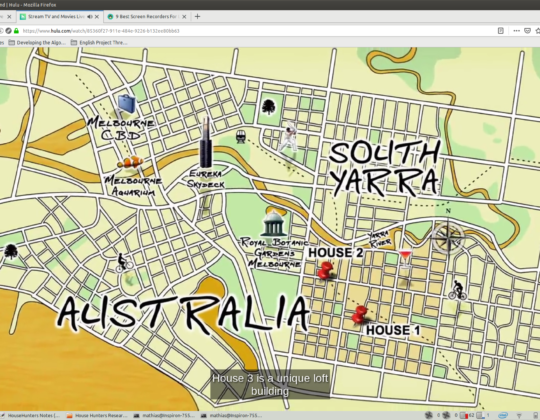Open the Developing the Algo... bookmark folder
This screenshot has width=540, height=420.
(x=37, y=43)
